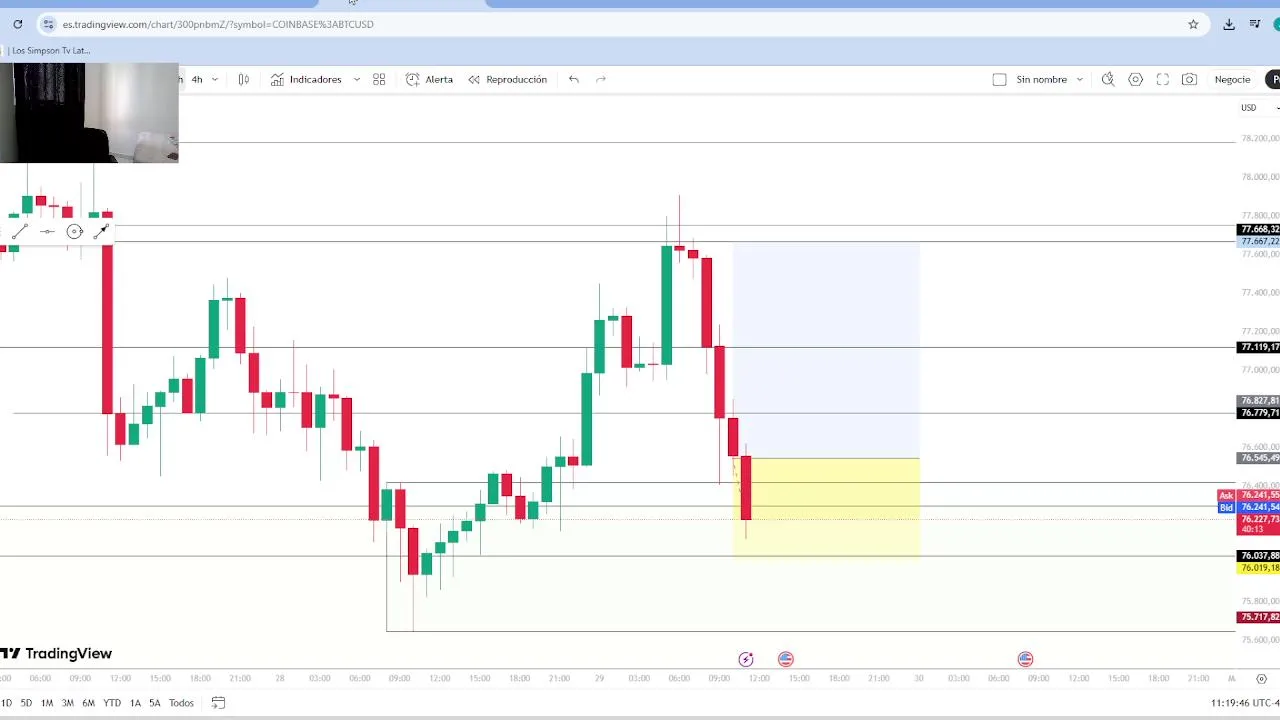Viewport: 1280px width, 720px height.
Task: Select the layout setup square icon
Action: [x=999, y=79]
